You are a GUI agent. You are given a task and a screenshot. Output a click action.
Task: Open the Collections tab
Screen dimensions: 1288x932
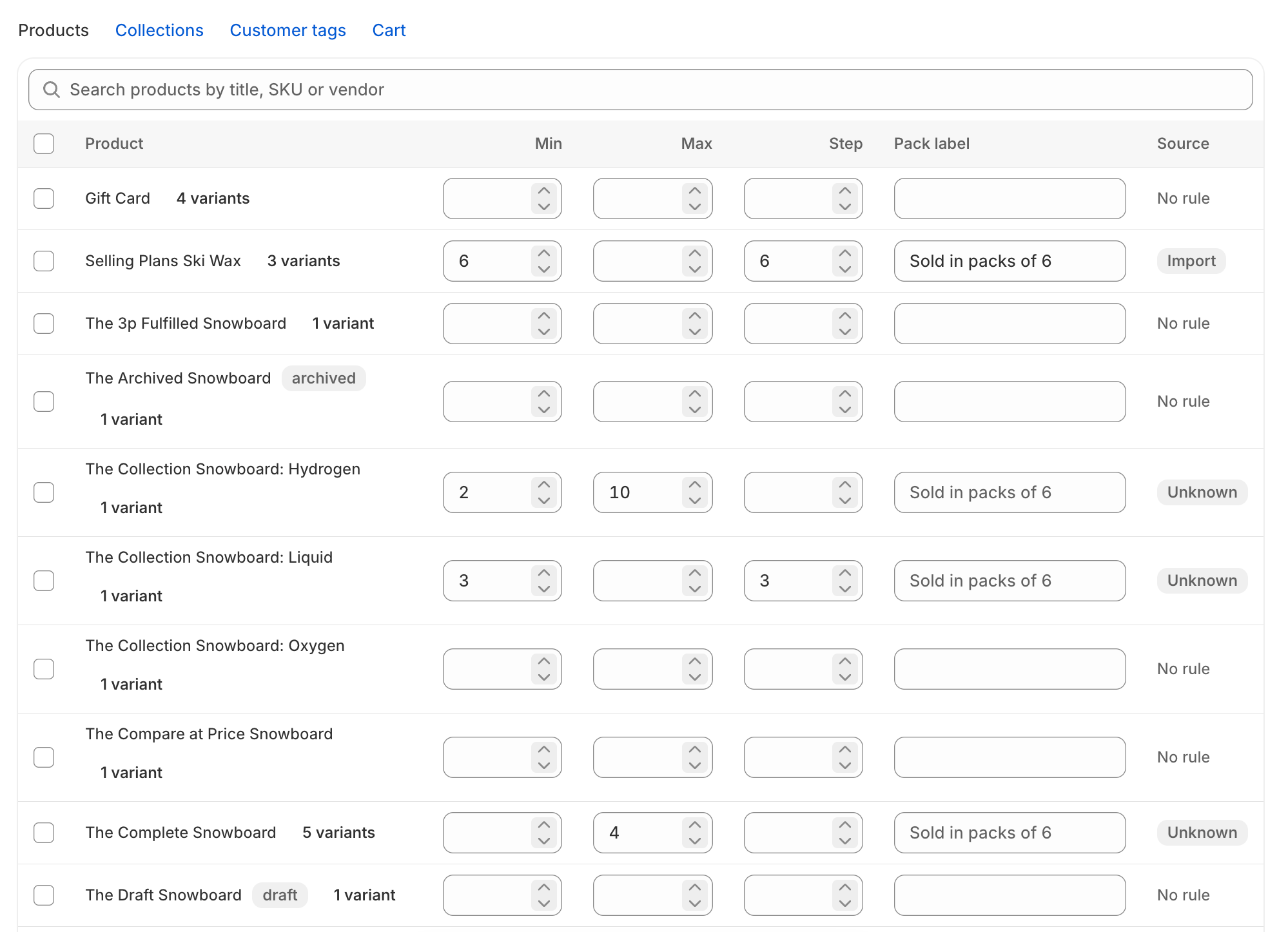159,30
